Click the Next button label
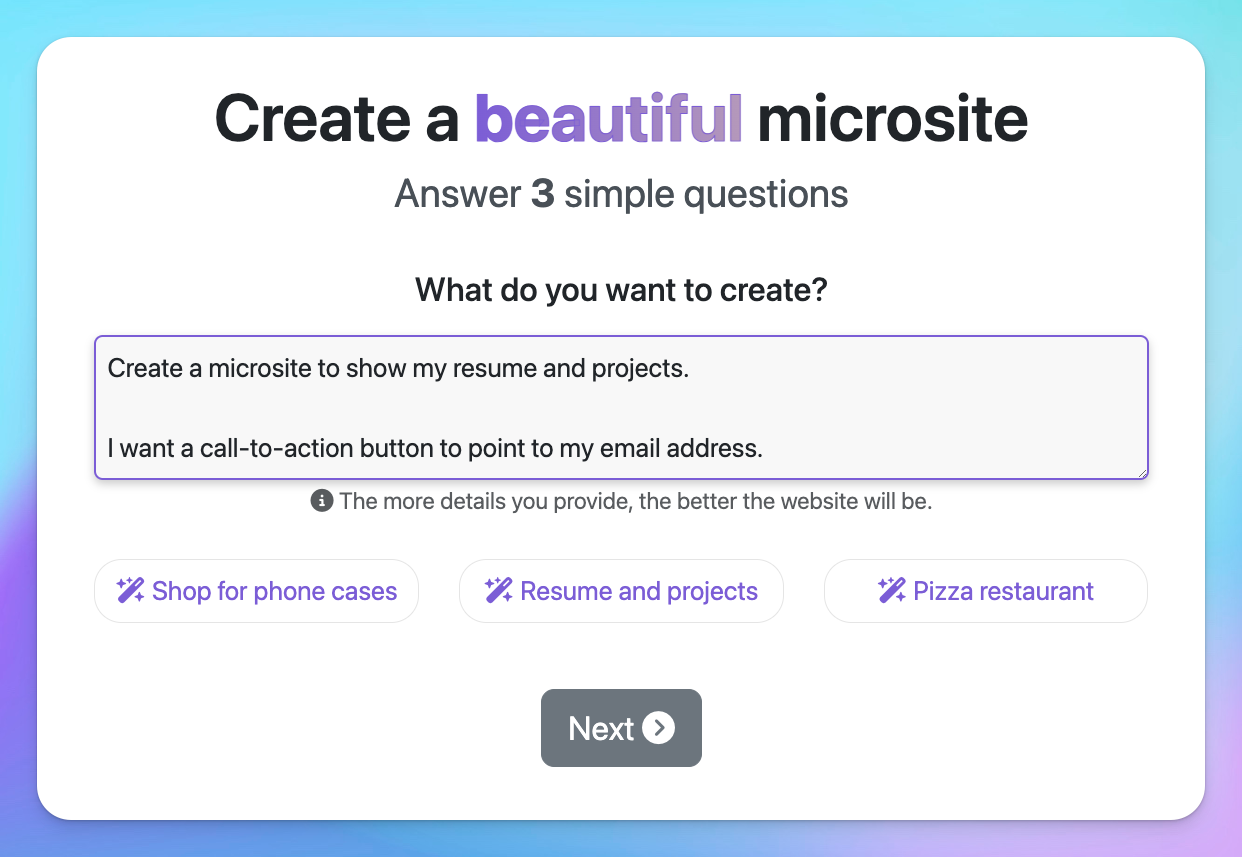This screenshot has width=1242, height=857. (601, 728)
